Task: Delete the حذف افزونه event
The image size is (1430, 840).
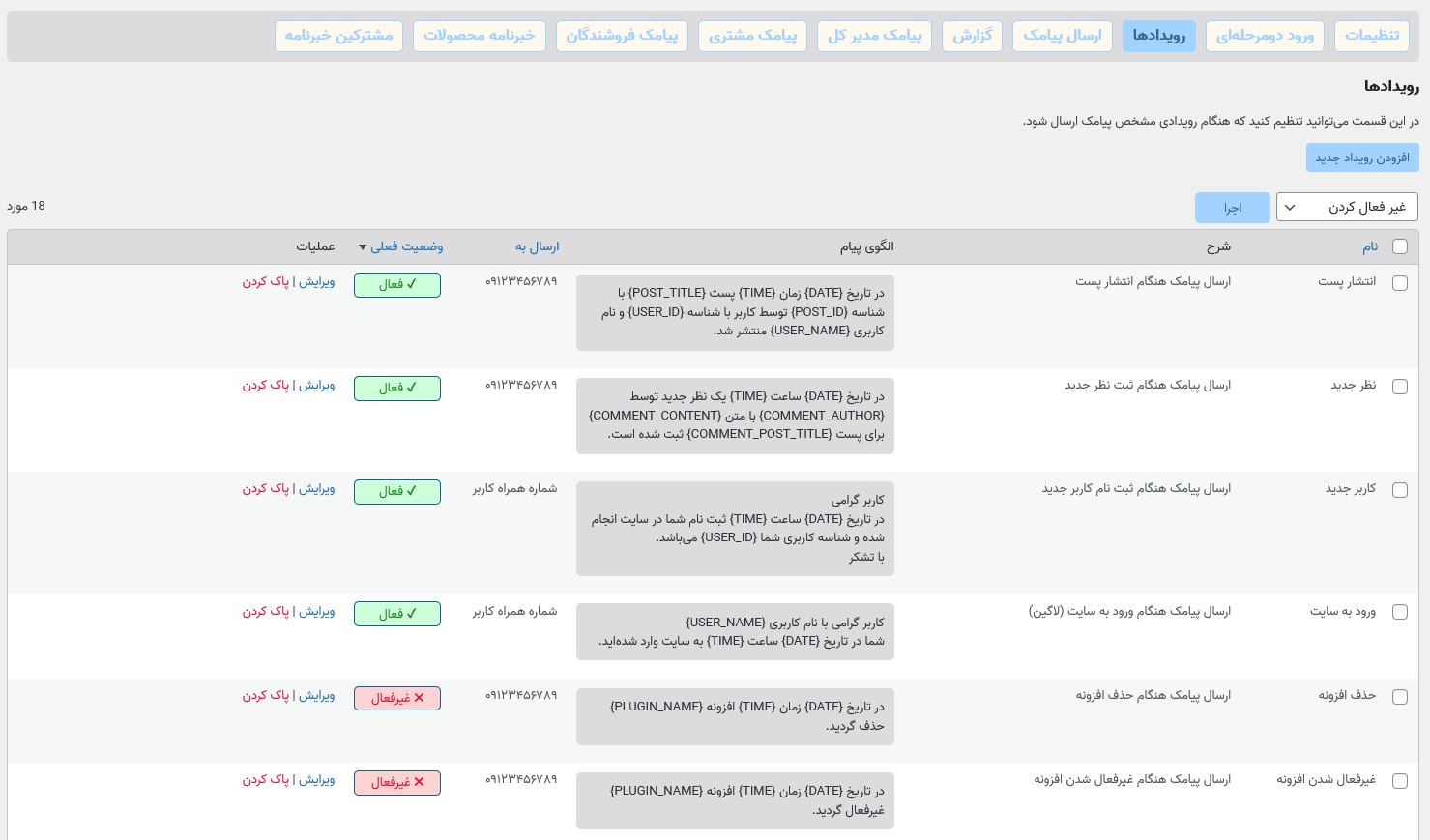Action: tap(266, 695)
